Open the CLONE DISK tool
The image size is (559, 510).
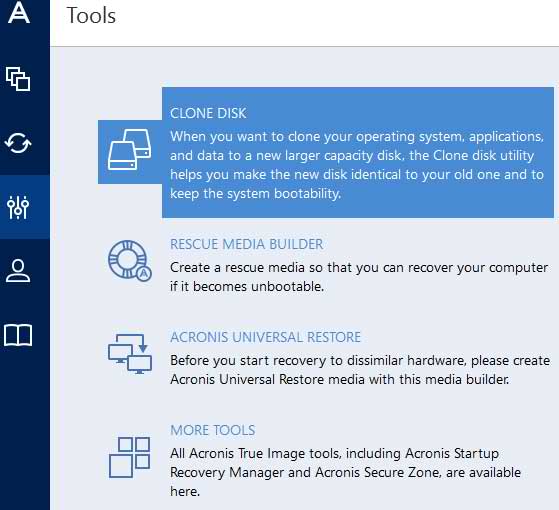pos(208,113)
